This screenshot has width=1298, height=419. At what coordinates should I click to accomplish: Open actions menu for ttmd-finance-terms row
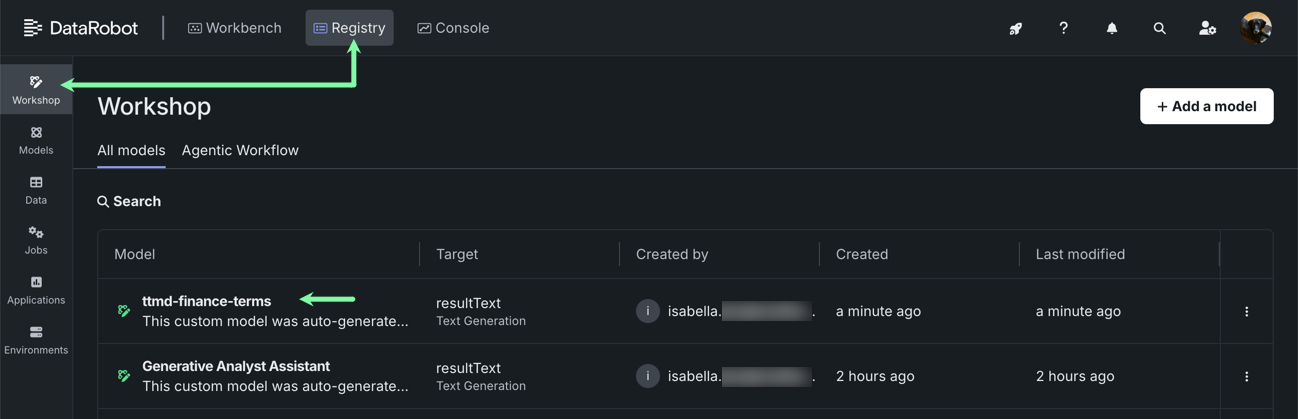[1246, 312]
